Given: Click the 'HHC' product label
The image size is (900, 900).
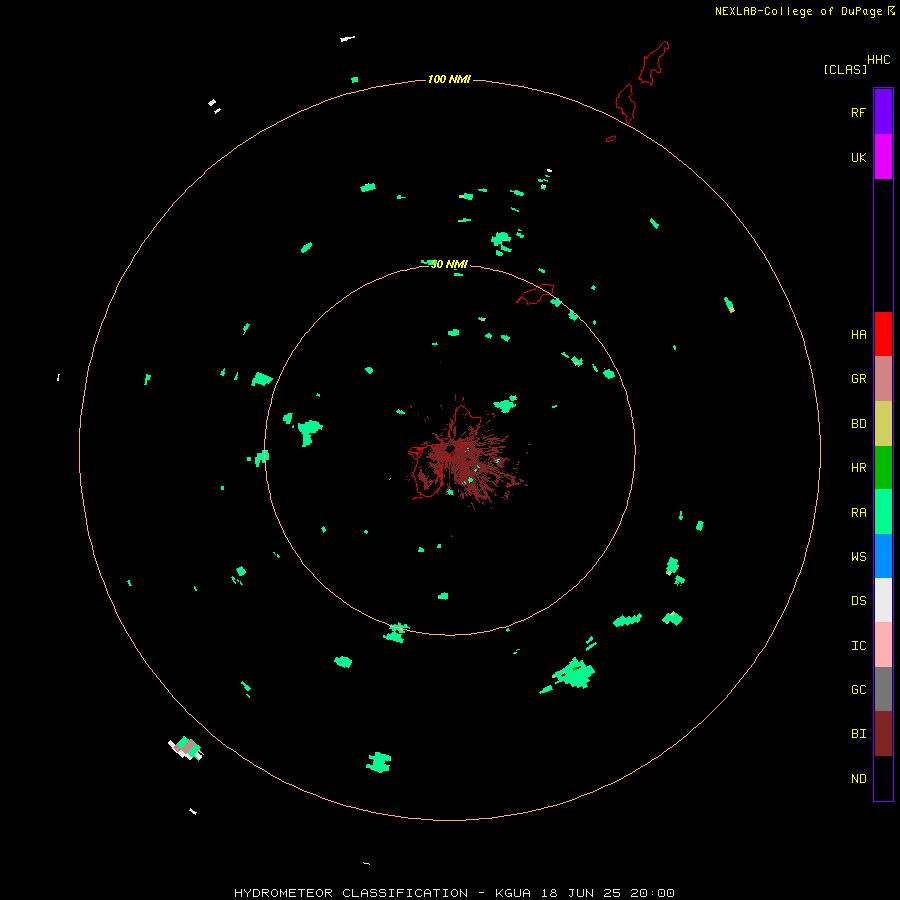Looking at the screenshot, I should 878,60.
